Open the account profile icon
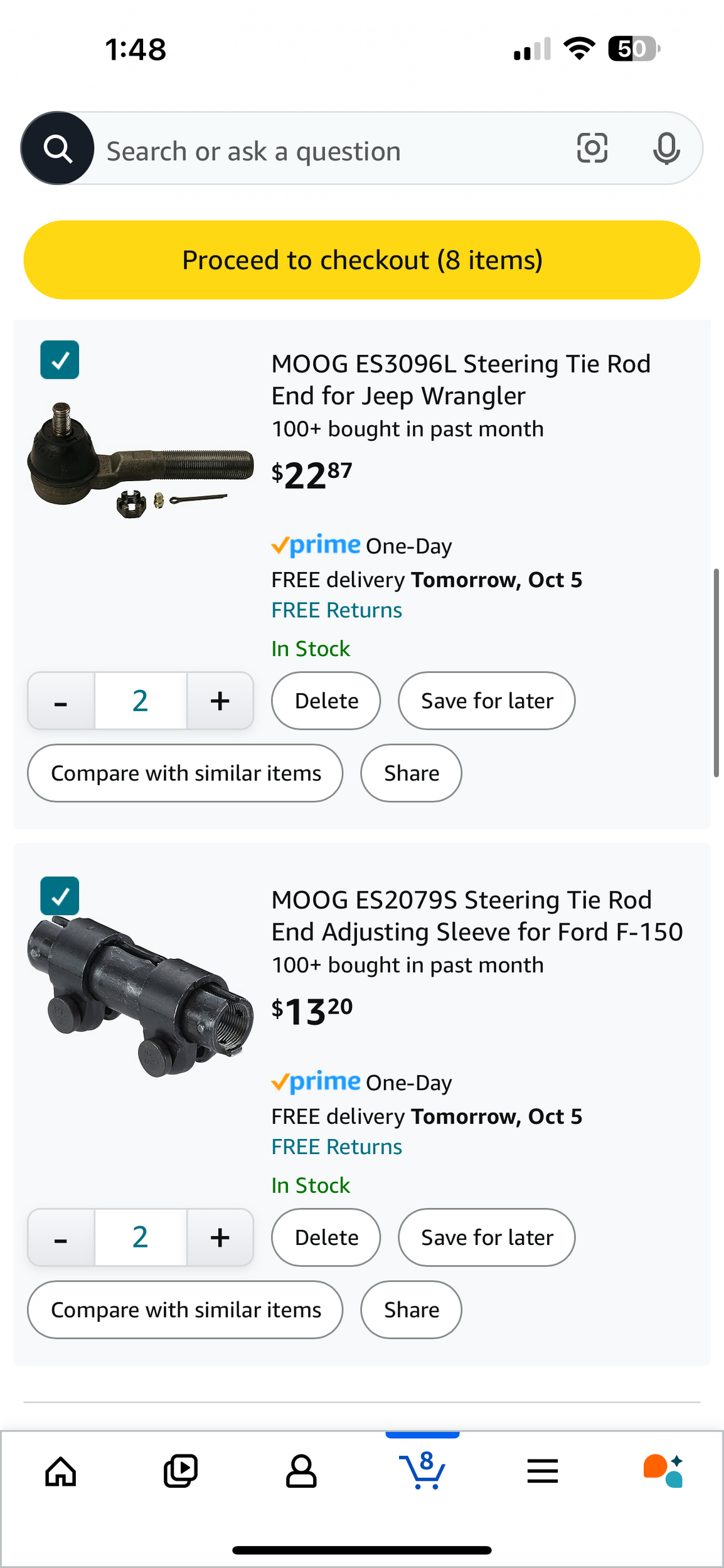 [x=301, y=1471]
